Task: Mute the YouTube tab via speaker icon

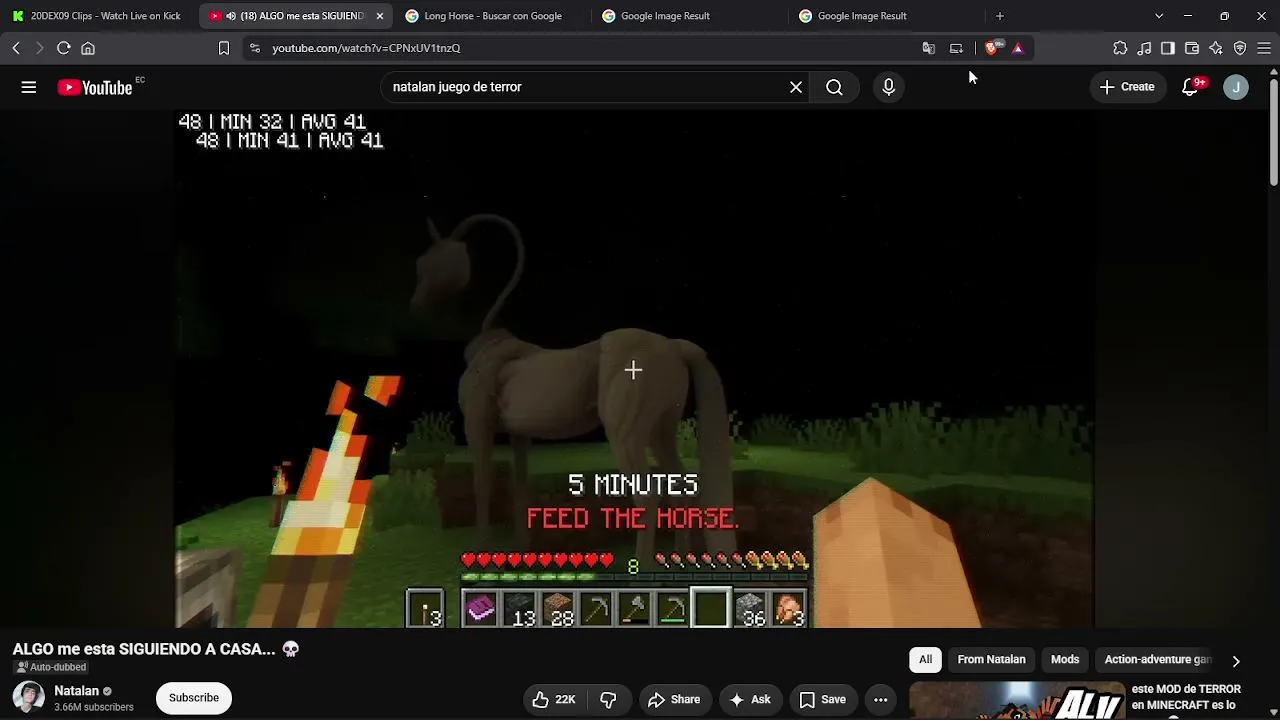Action: click(231, 16)
